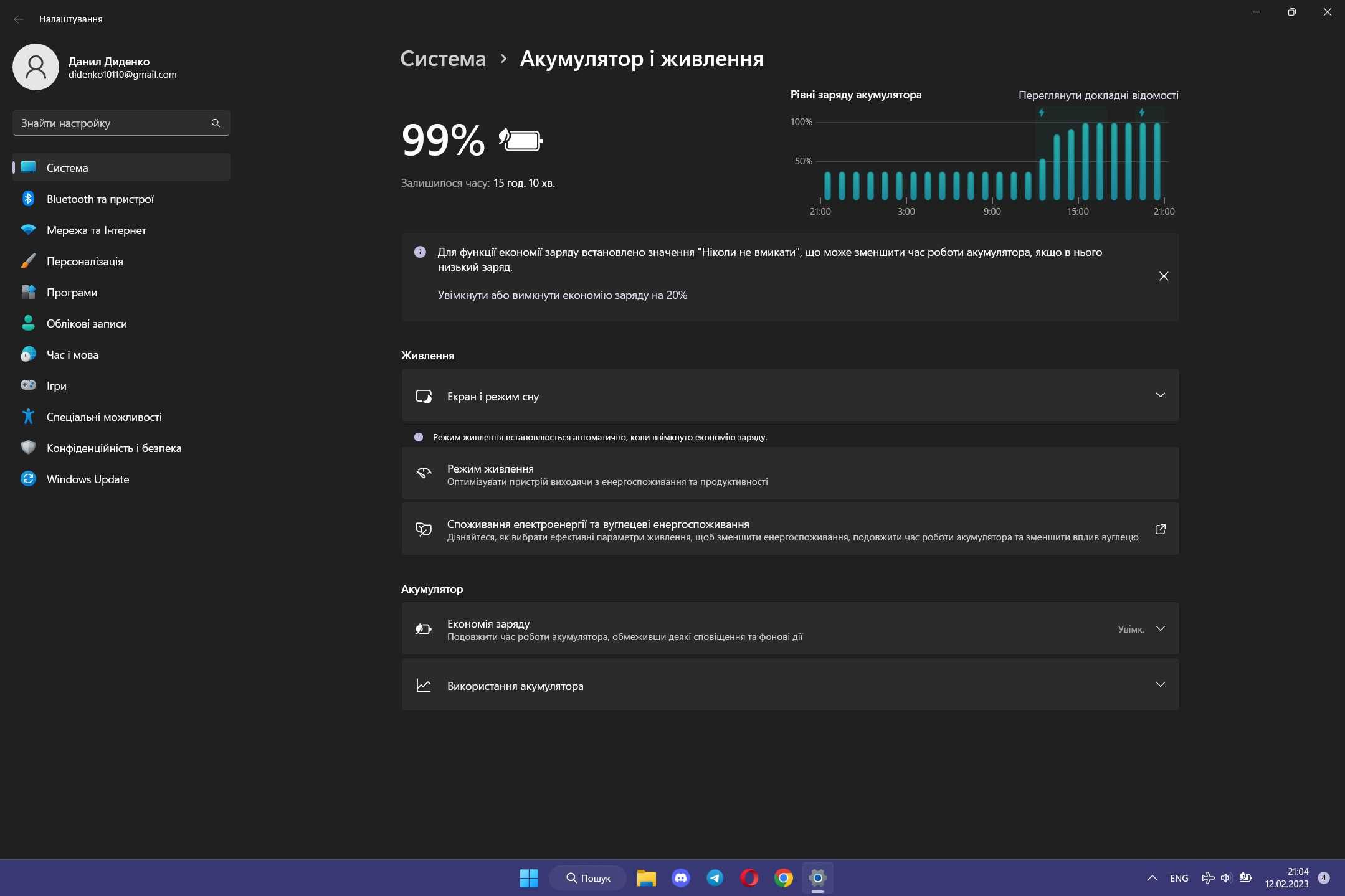Open Discord from taskbar
Image resolution: width=1345 pixels, height=896 pixels.
tap(680, 878)
